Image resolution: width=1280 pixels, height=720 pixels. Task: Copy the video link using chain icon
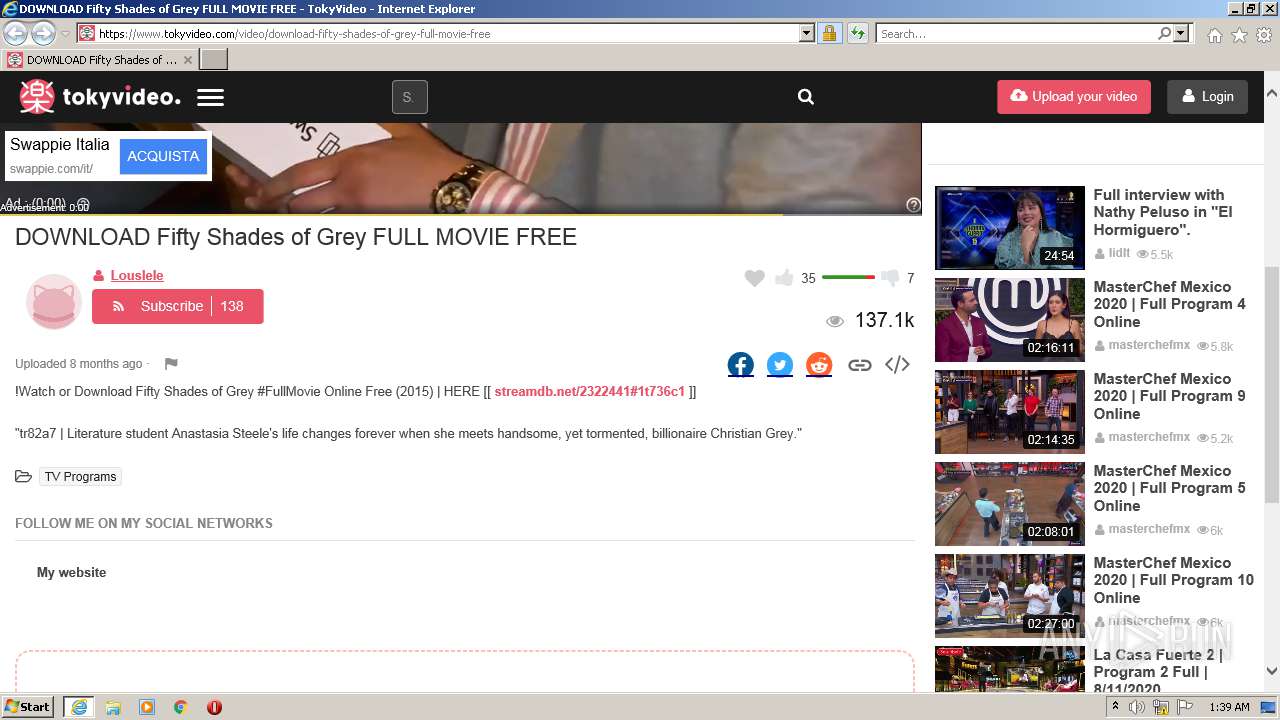(x=859, y=365)
